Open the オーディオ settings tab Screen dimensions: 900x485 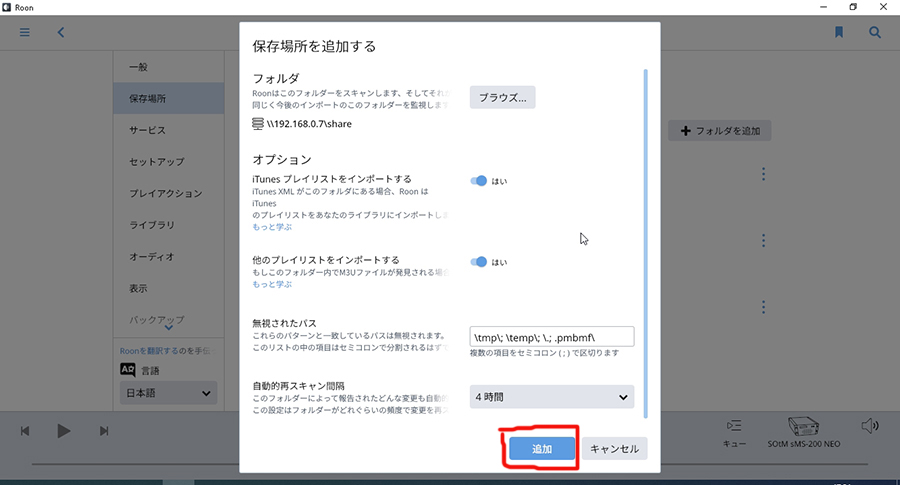152,257
